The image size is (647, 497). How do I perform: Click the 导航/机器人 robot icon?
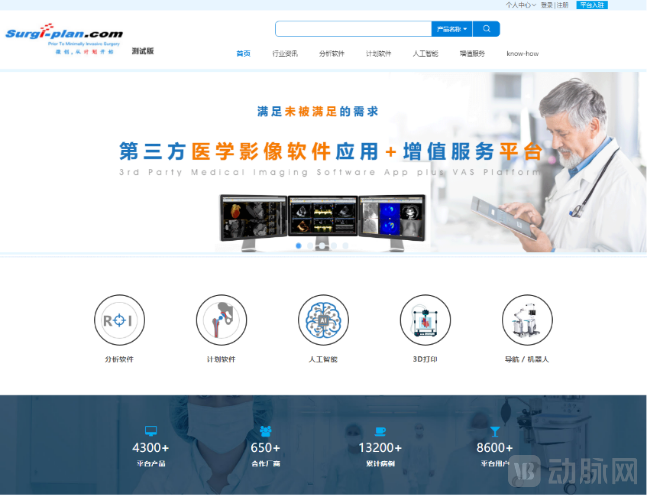[x=527, y=320]
